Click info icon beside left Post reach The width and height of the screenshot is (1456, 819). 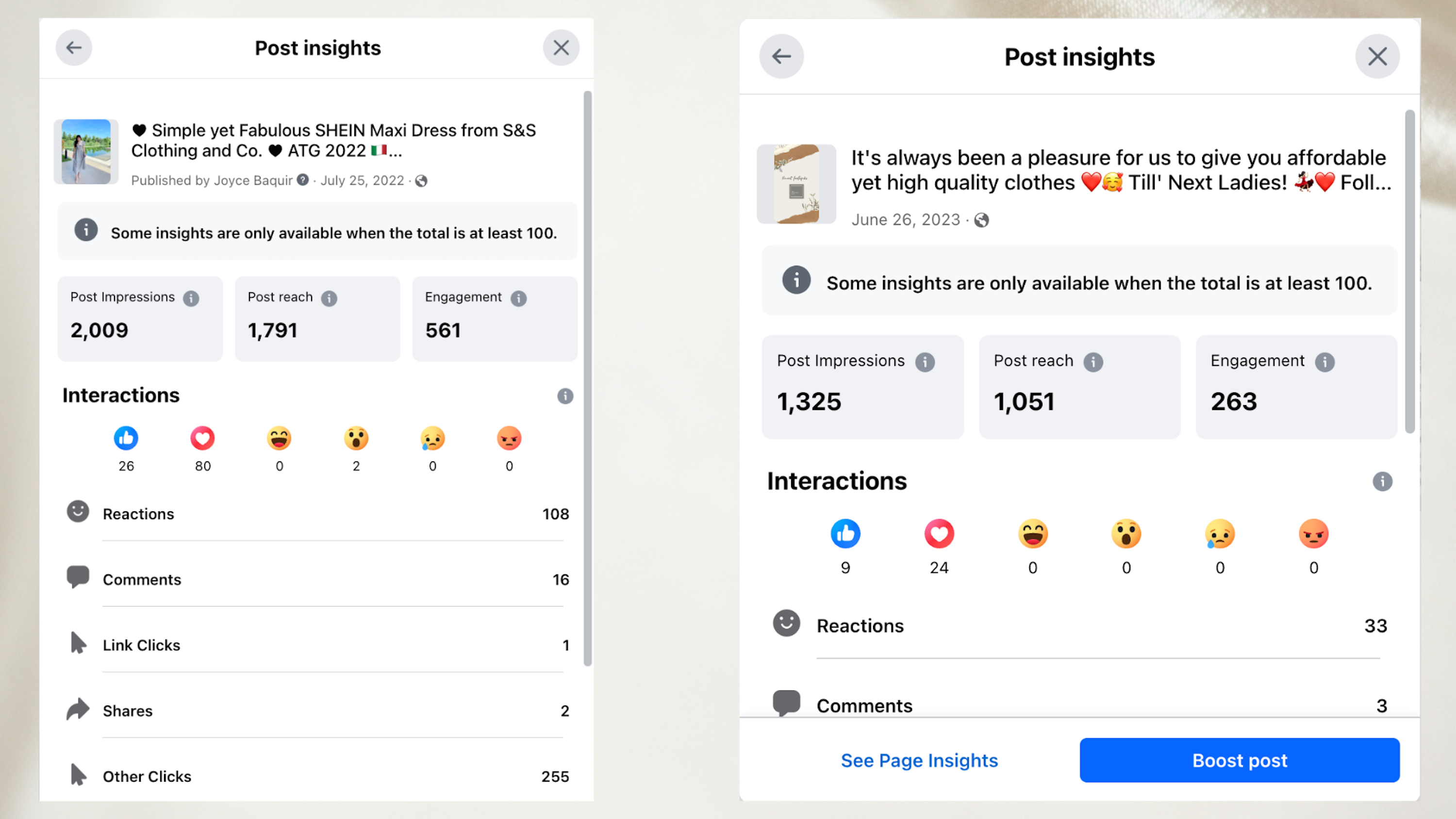[329, 298]
